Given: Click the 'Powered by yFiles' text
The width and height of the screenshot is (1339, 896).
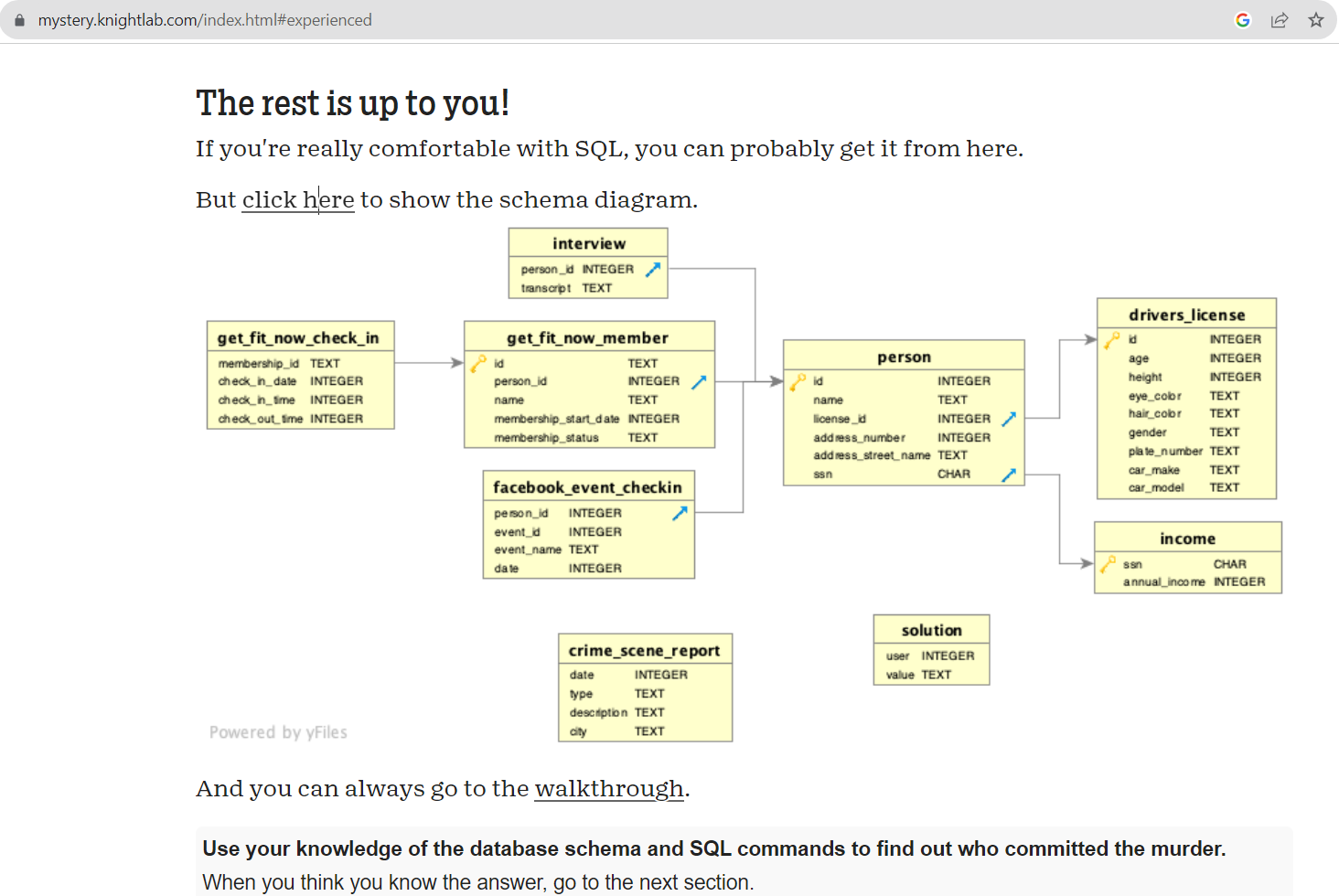Looking at the screenshot, I should [278, 732].
